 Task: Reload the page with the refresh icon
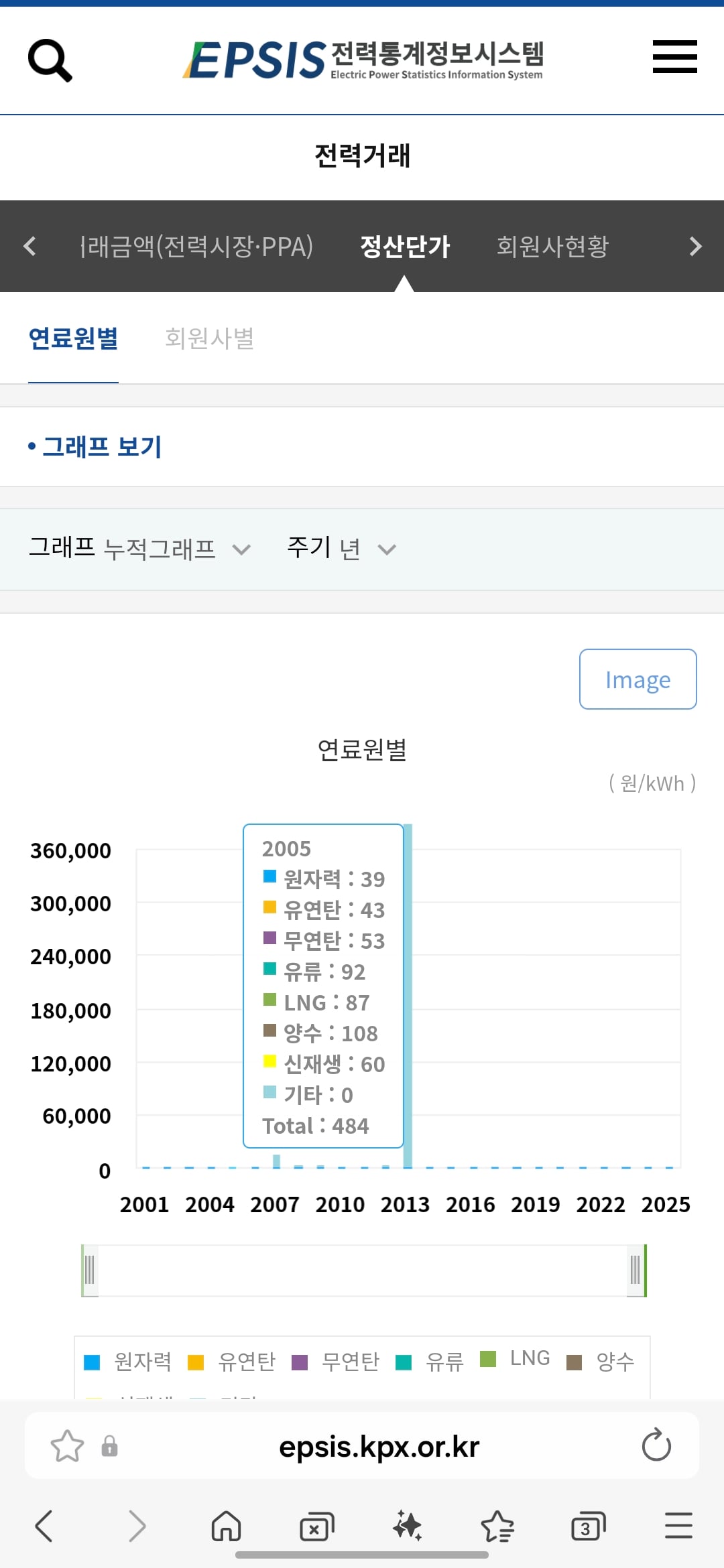point(656,1445)
